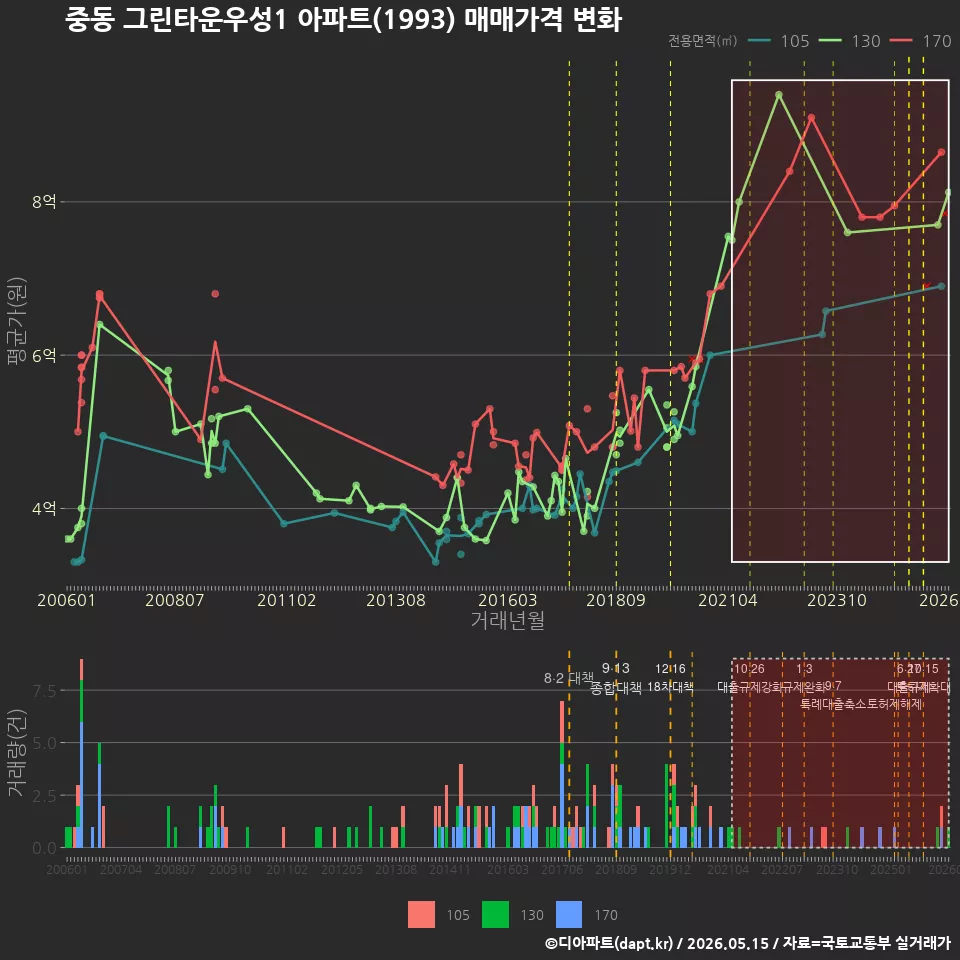Click 202104 on the price chart x-axis
Image resolution: width=960 pixels, height=960 pixels.
point(728,600)
